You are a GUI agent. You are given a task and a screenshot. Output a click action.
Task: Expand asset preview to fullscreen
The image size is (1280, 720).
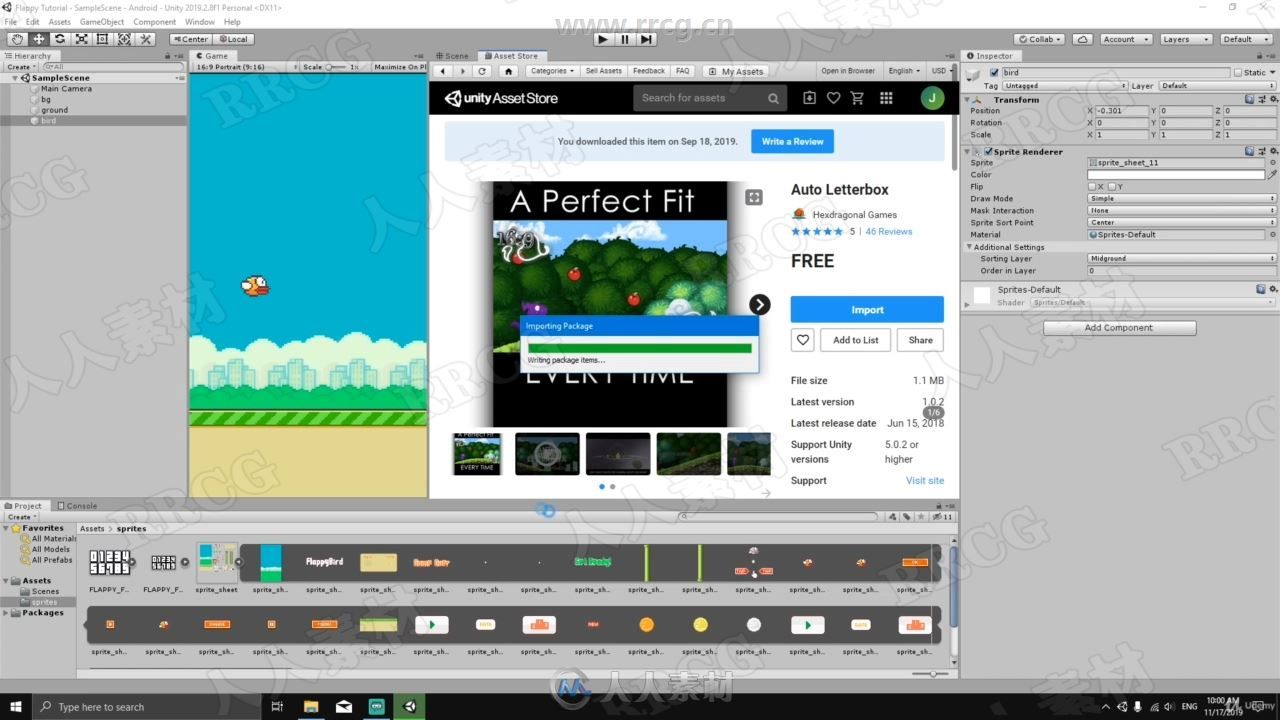(x=754, y=197)
